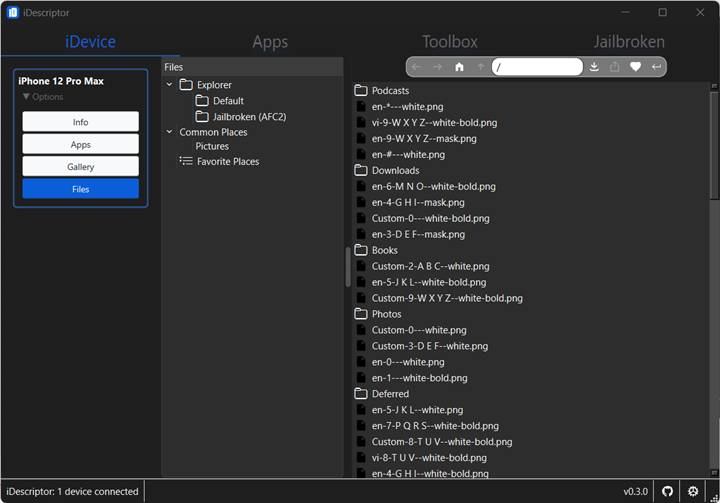Open the Deferred folder icon

tap(361, 394)
